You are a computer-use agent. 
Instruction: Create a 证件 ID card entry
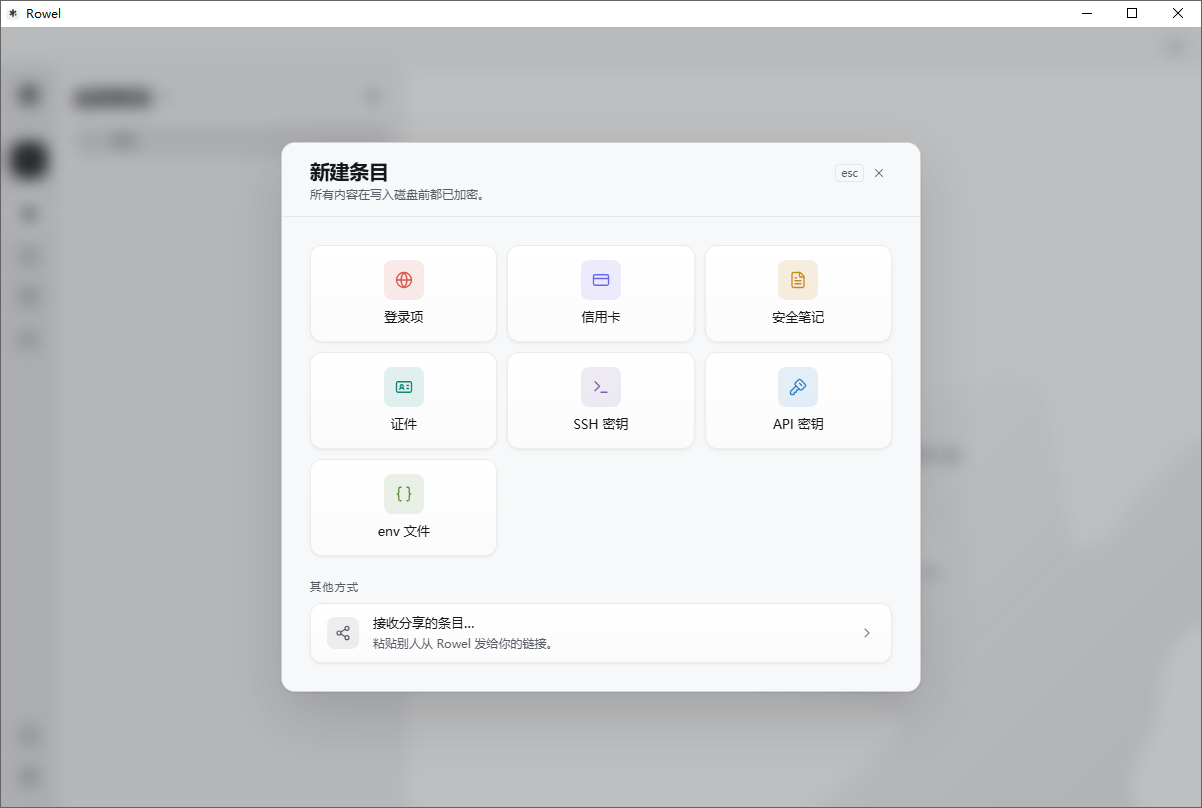pyautogui.click(x=403, y=400)
